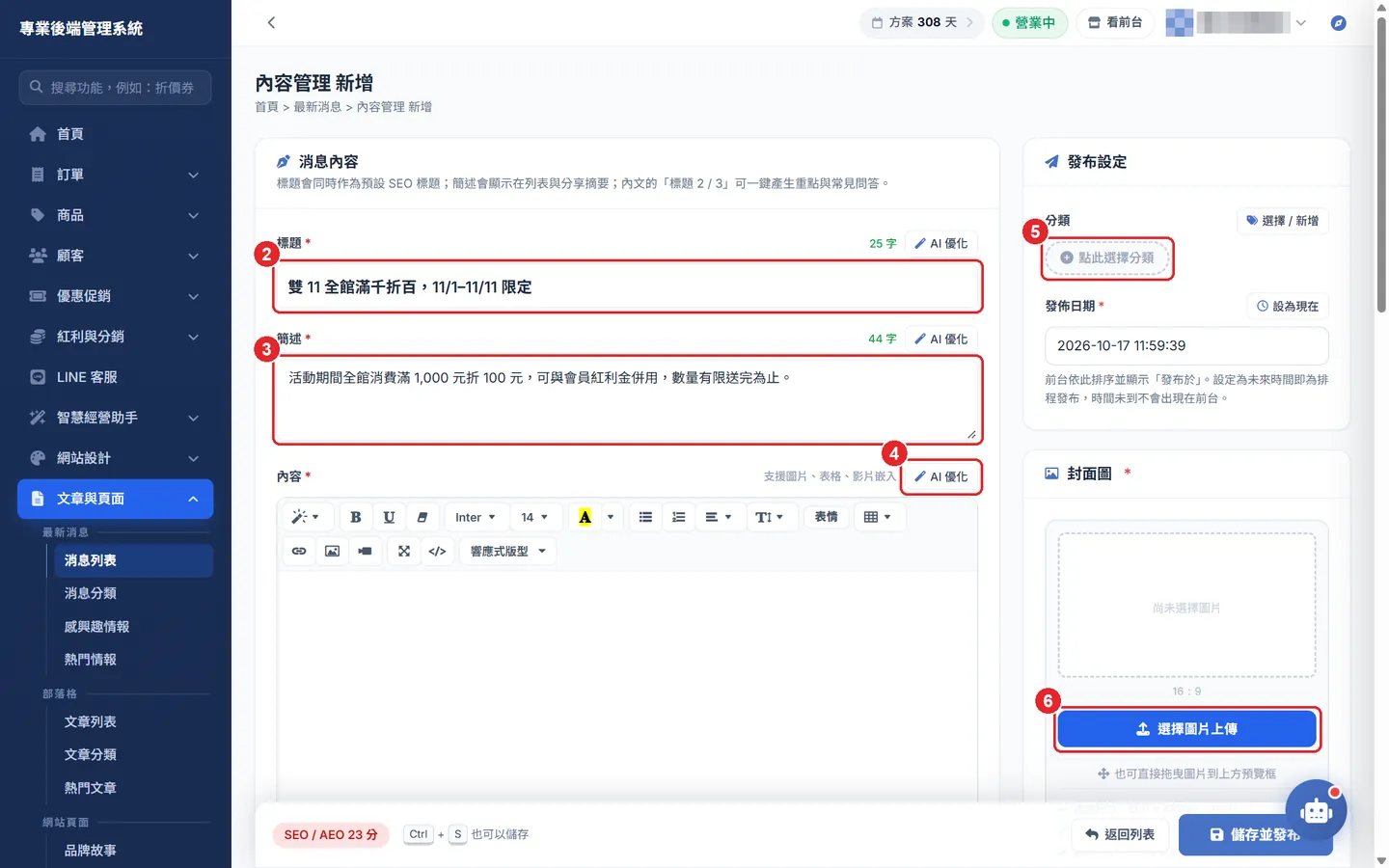Toggle fullscreen editor mode
This screenshot has width=1389, height=868.
[404, 551]
